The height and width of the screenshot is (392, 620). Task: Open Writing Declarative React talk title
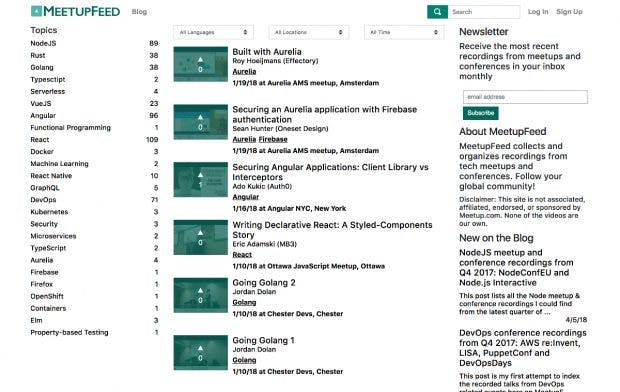point(333,230)
